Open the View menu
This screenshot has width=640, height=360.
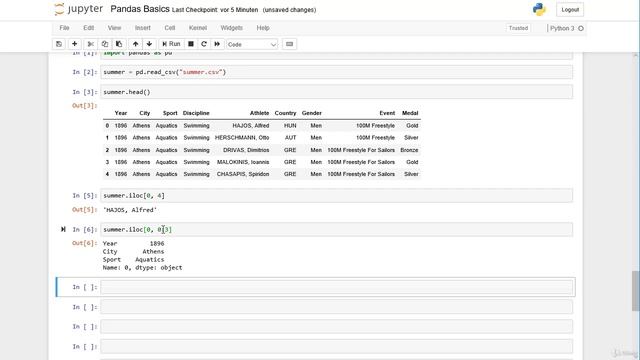114,28
